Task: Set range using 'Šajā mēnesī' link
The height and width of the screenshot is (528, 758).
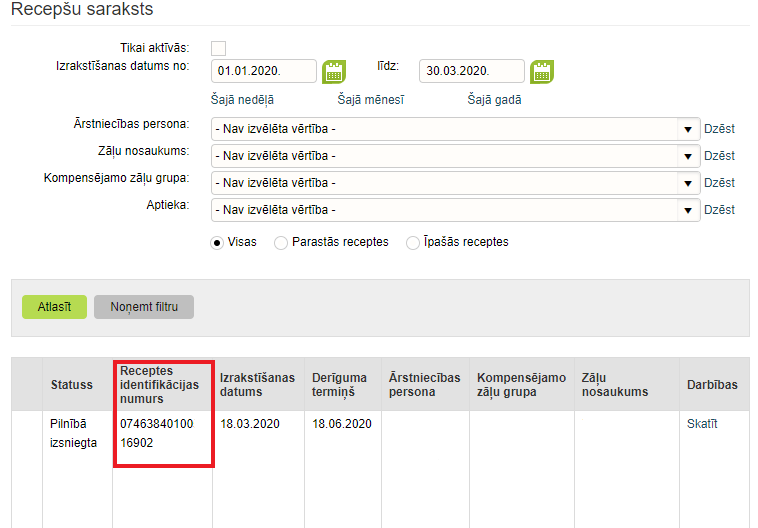Action: (371, 100)
